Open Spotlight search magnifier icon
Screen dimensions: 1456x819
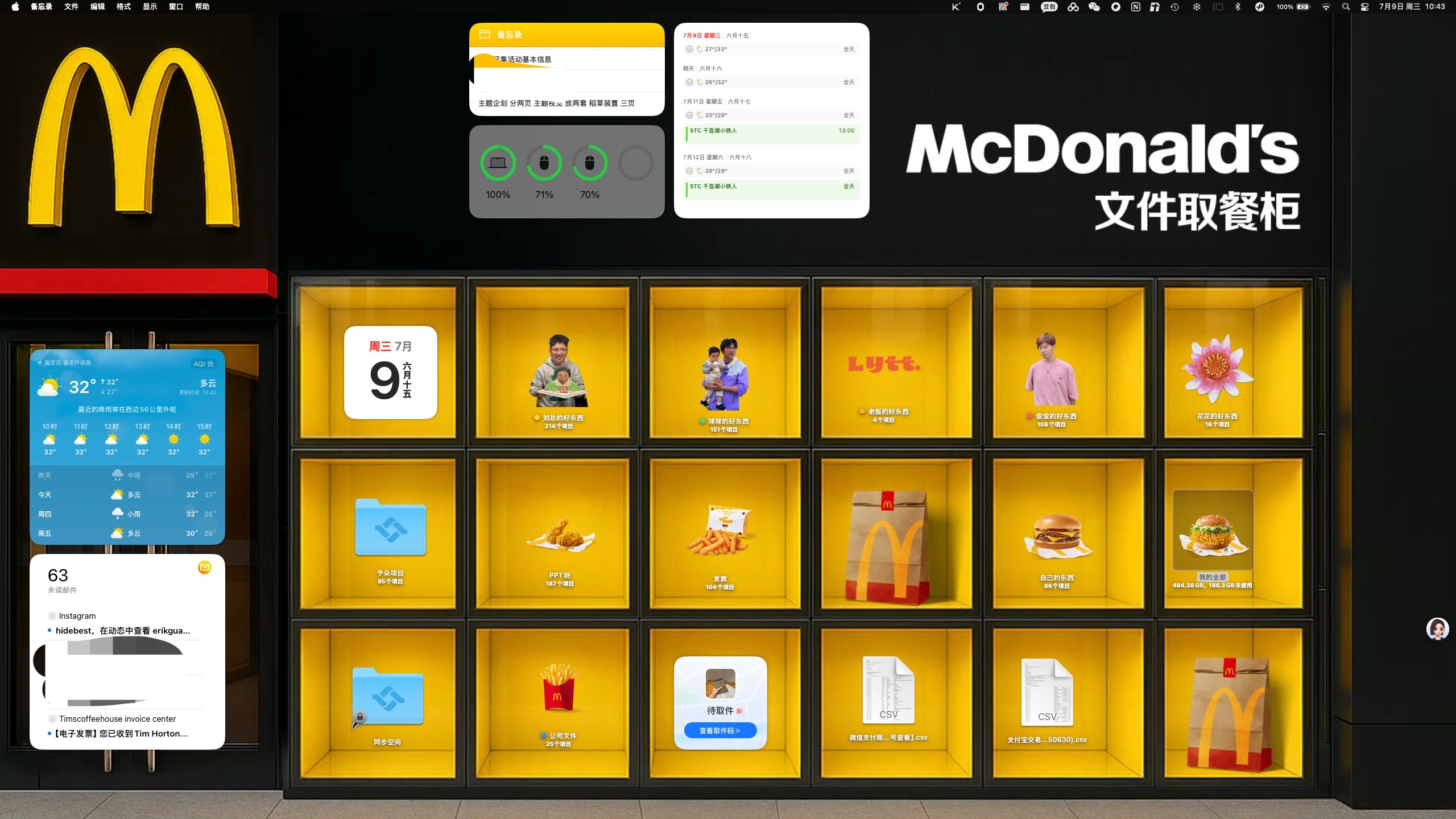tap(1346, 7)
